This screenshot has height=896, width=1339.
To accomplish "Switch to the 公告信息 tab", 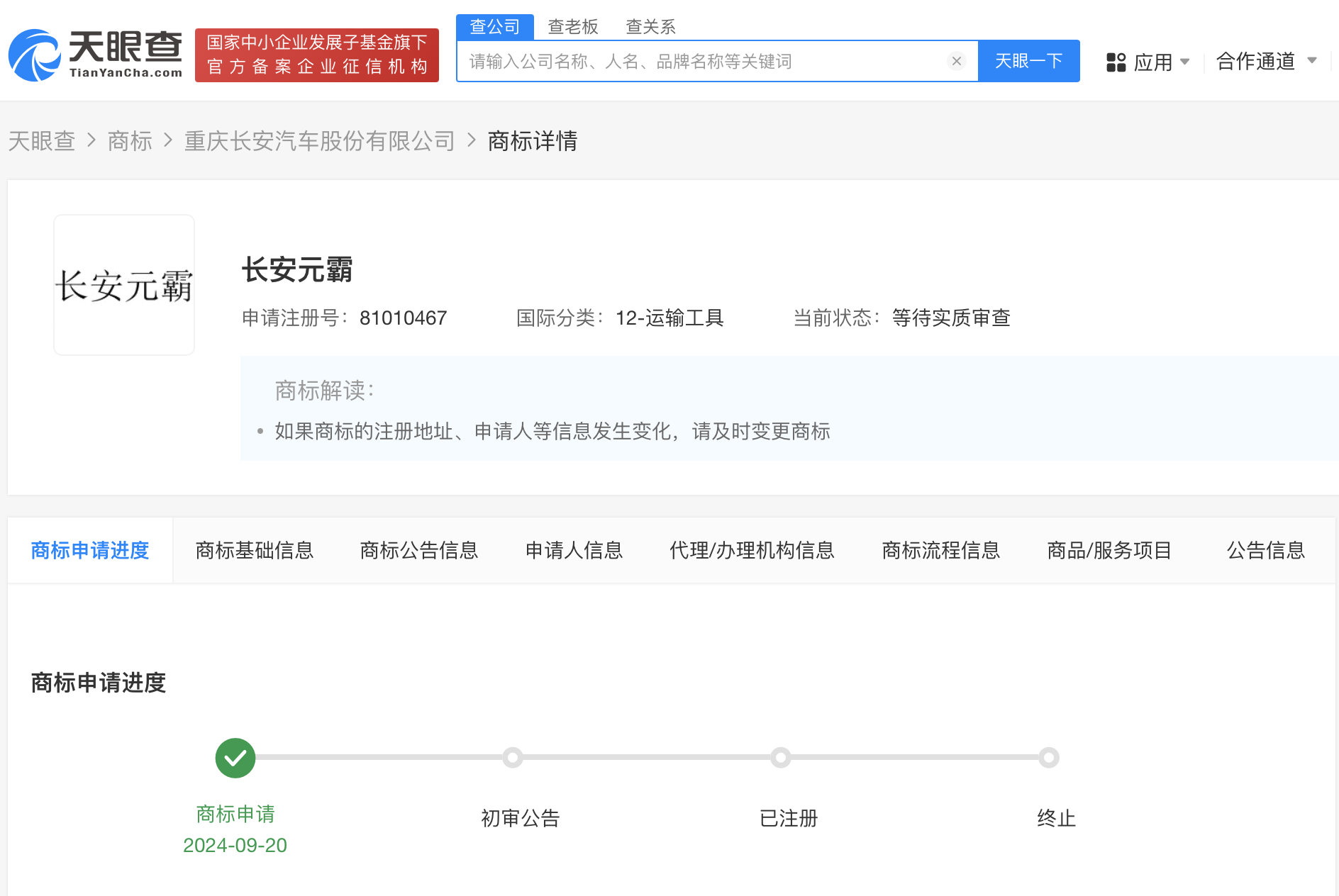I will tap(1265, 551).
